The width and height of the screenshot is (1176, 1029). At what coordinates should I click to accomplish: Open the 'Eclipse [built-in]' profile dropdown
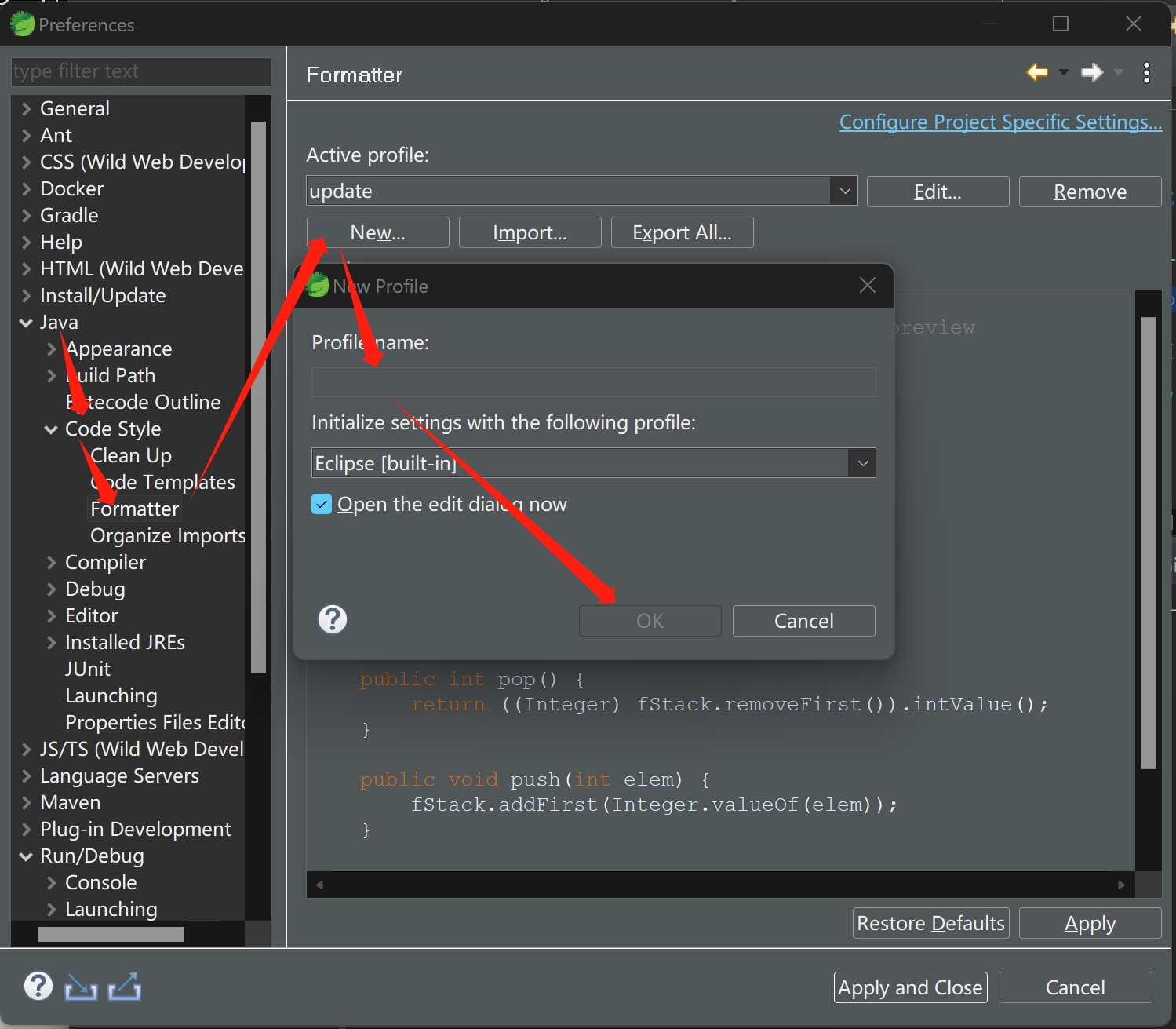tap(862, 463)
